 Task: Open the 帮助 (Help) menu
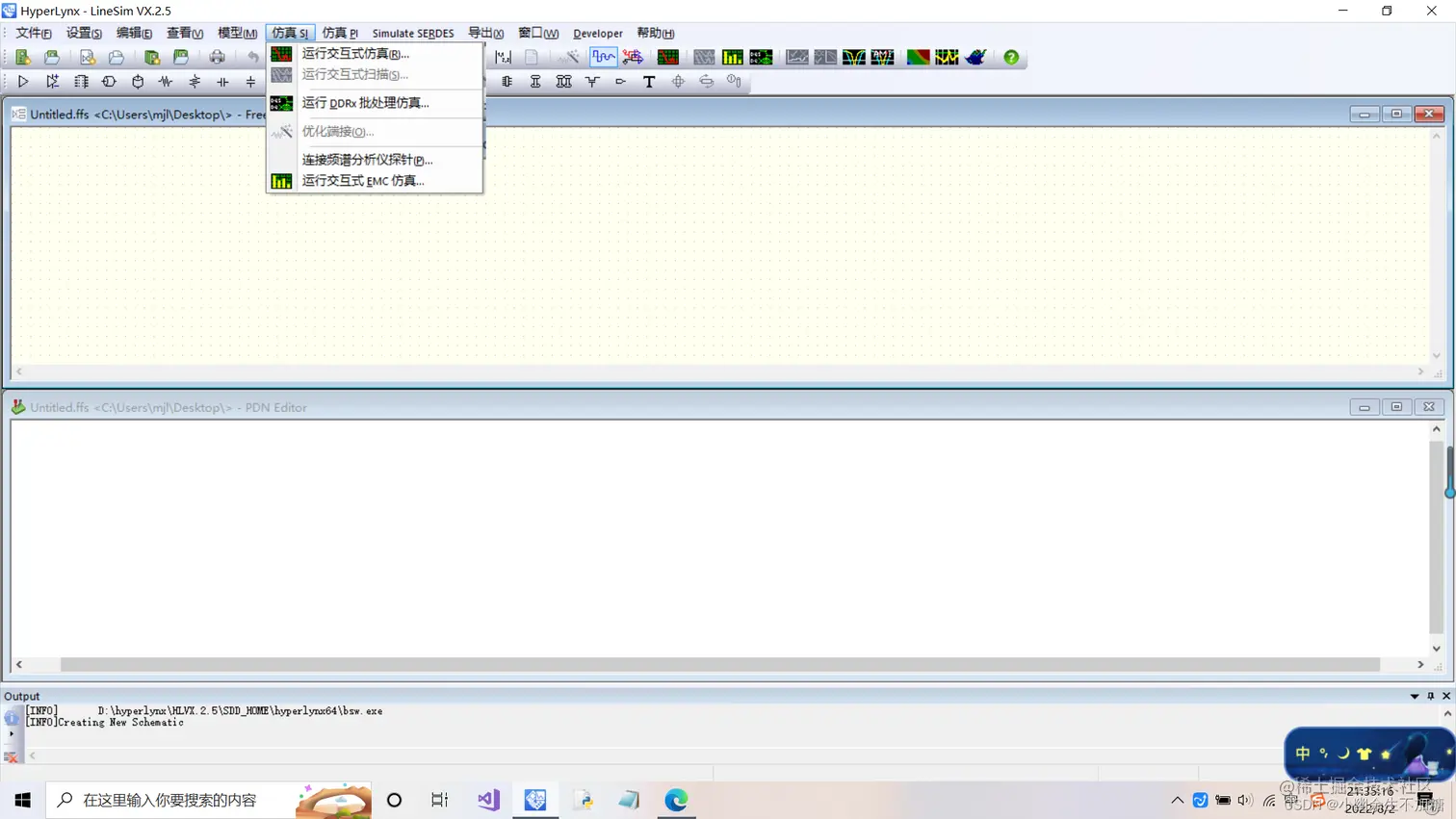pyautogui.click(x=656, y=33)
